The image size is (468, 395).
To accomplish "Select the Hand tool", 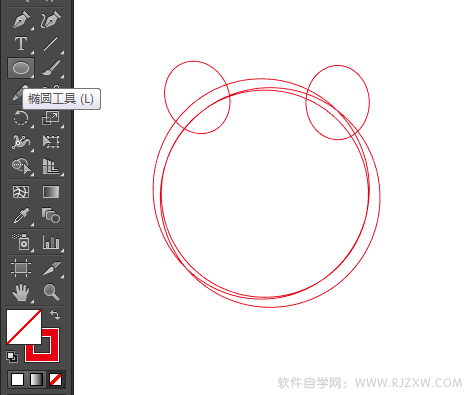I will 21,293.
